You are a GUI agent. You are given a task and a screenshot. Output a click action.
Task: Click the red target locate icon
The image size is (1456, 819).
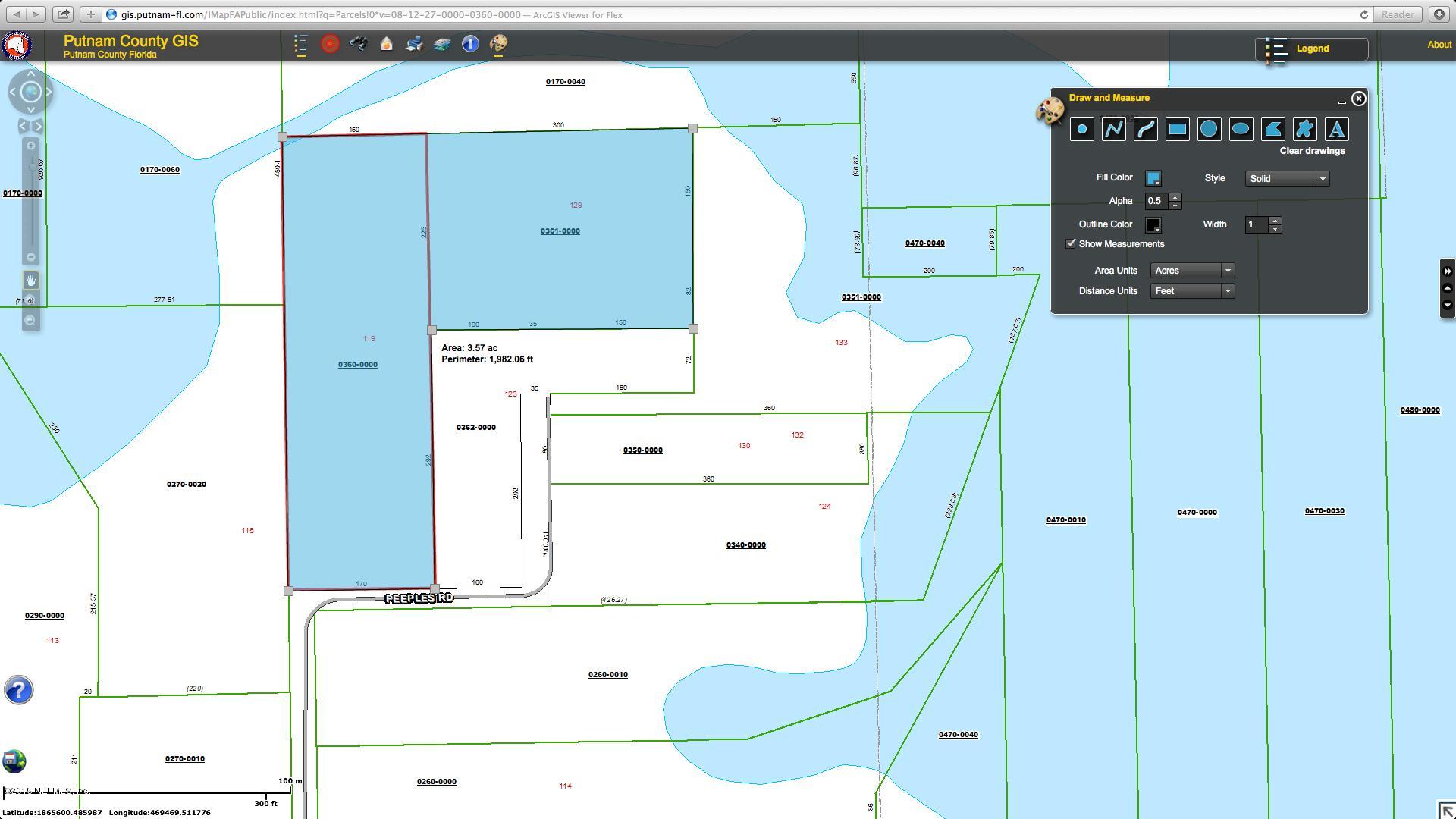tap(330, 44)
